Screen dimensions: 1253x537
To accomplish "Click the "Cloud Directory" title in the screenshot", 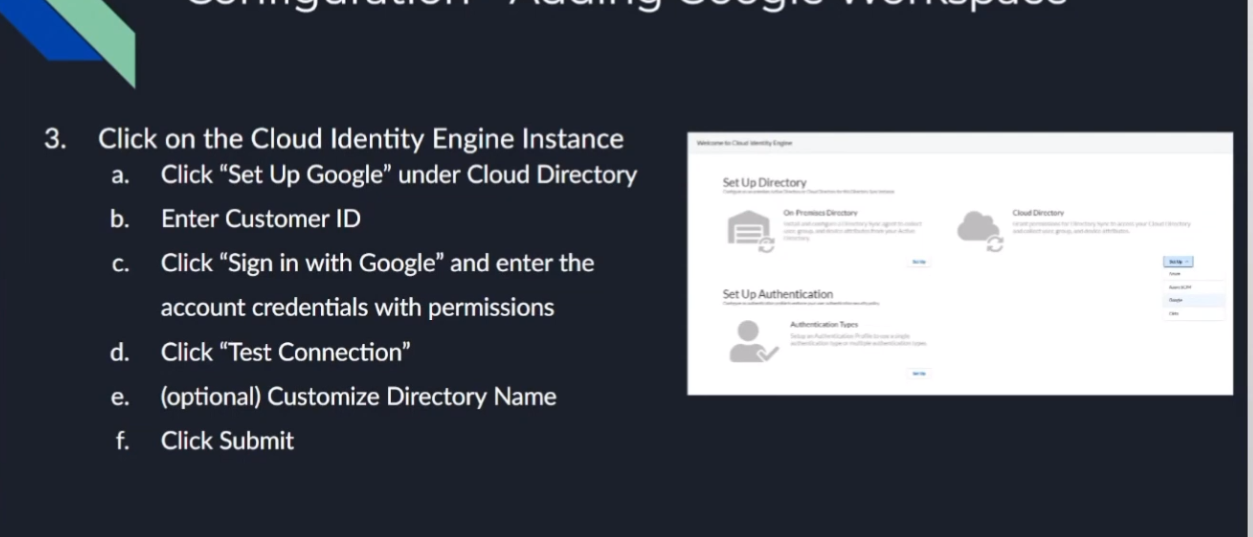I will coord(1038,213).
